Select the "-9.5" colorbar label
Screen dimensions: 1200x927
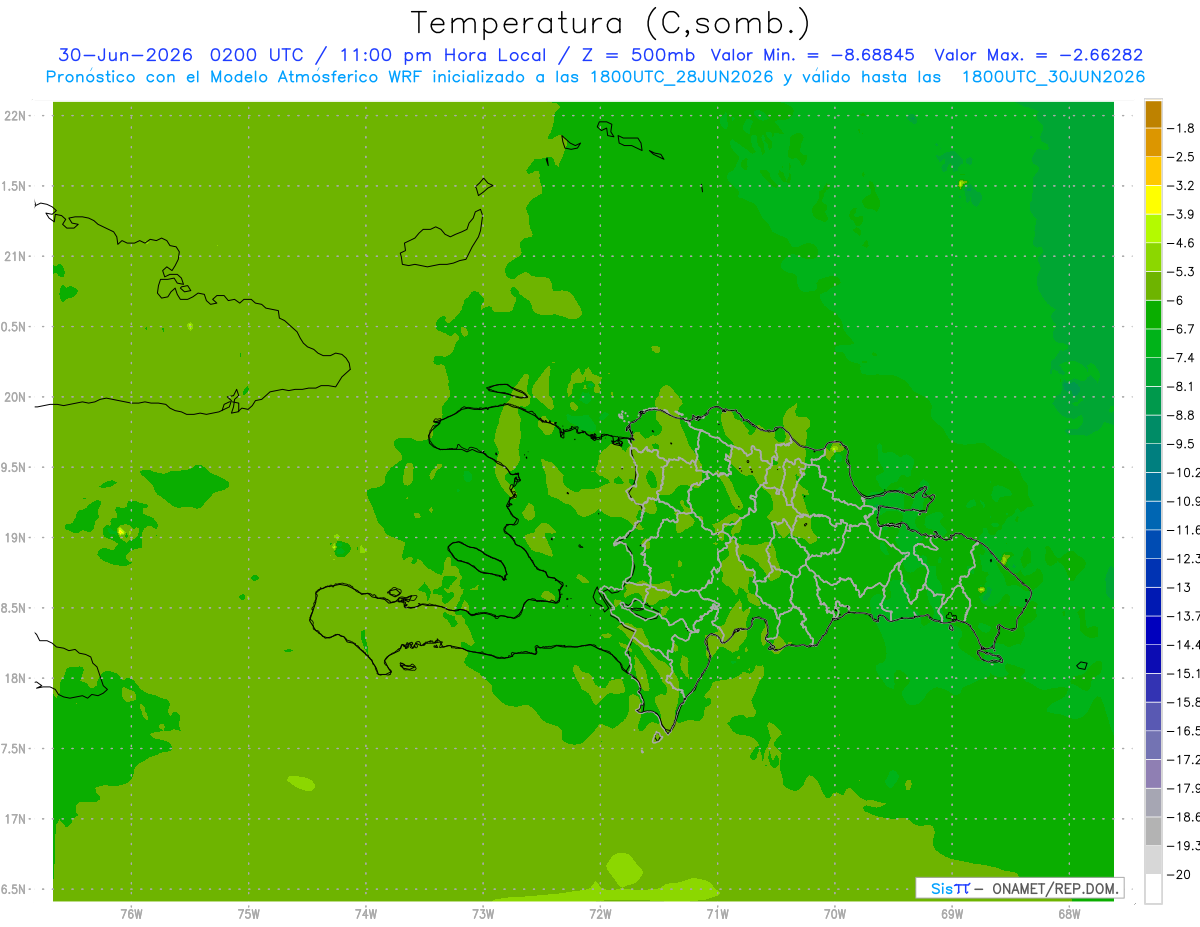(1182, 444)
